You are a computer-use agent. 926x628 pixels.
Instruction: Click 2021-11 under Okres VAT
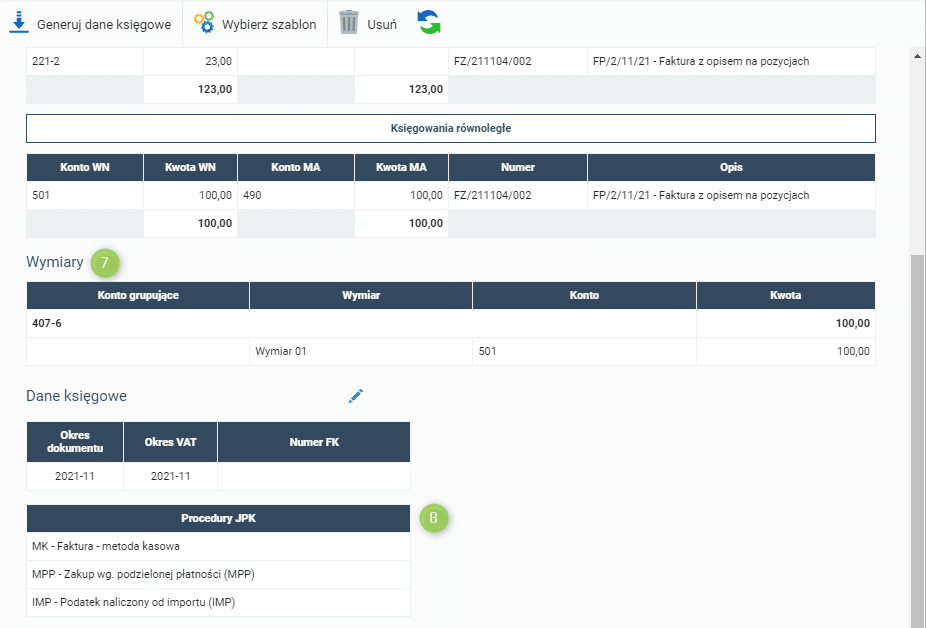(171, 476)
